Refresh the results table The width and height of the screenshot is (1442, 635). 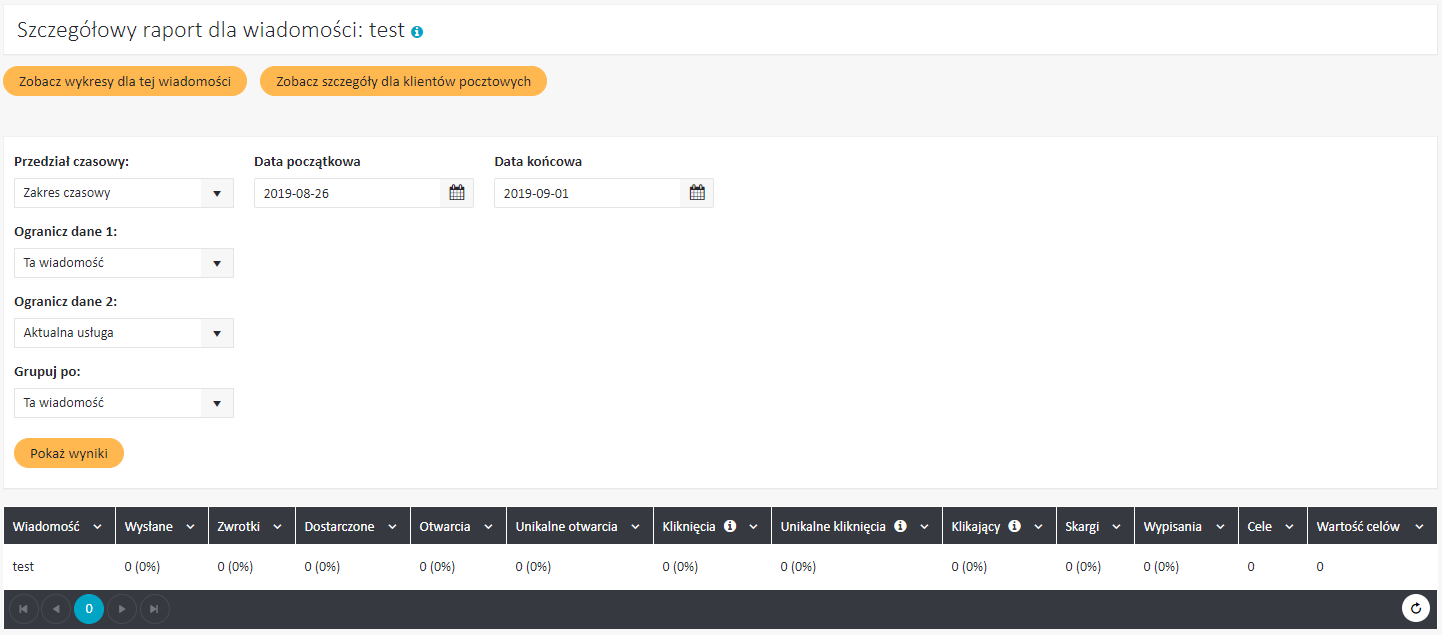click(x=1415, y=608)
